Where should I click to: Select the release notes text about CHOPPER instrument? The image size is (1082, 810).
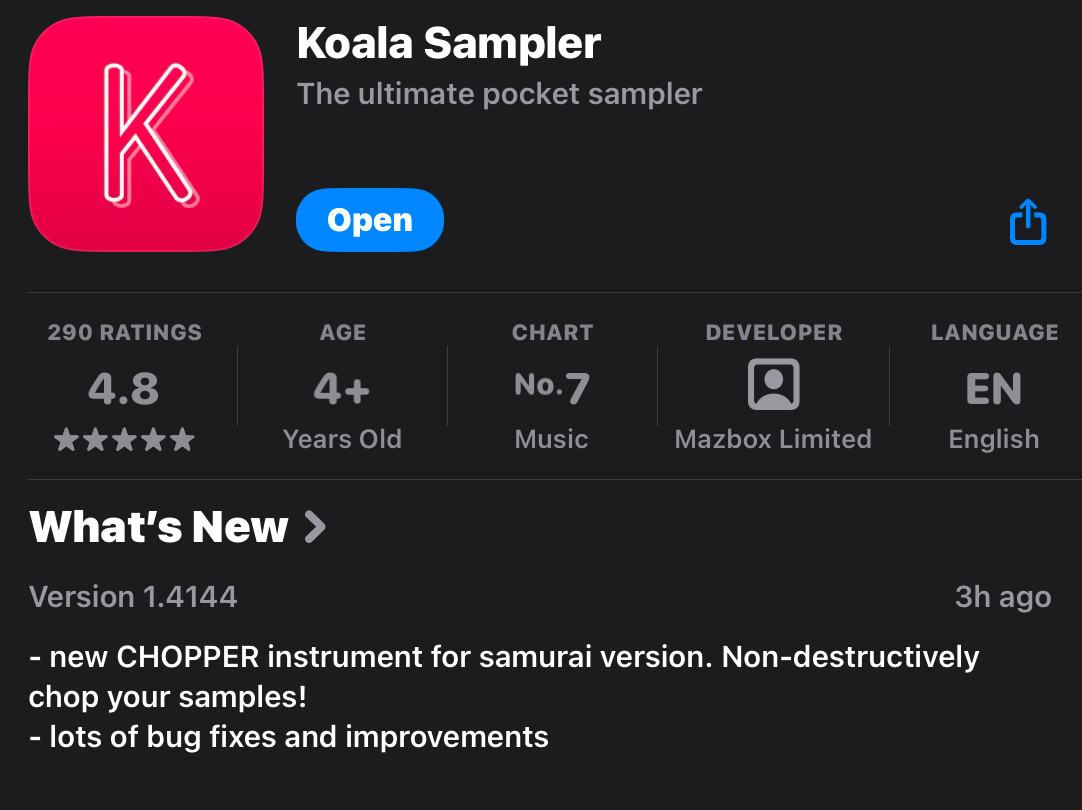tap(503, 677)
